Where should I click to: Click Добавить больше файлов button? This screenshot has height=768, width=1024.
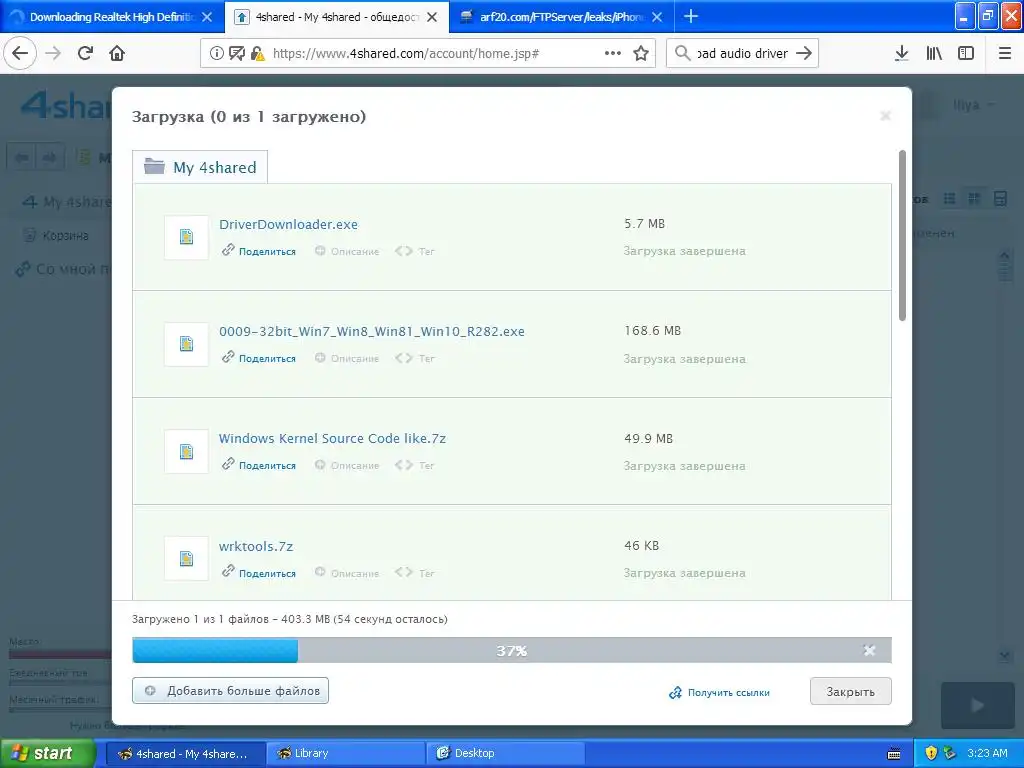231,690
